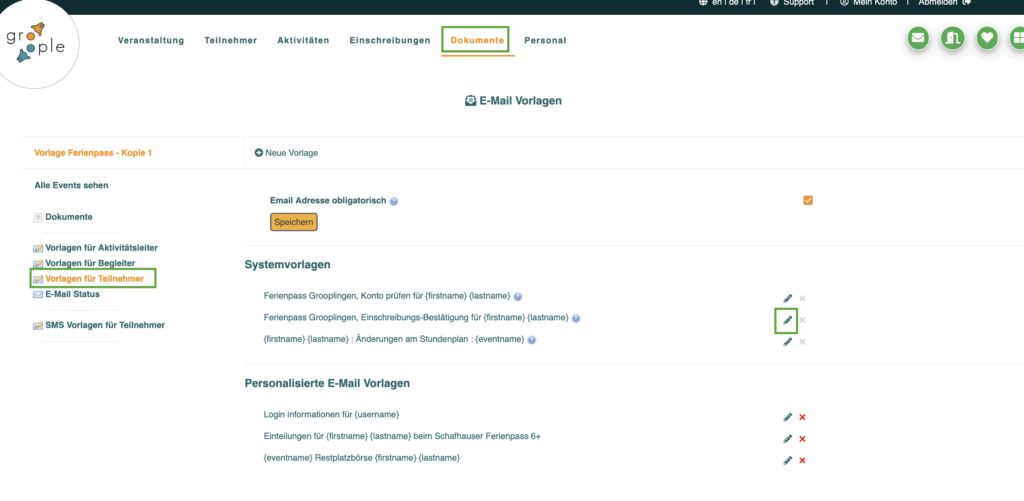Viewport: 1024px width, 501px height.
Task: Click the green envelope mail icon
Action: point(918,38)
